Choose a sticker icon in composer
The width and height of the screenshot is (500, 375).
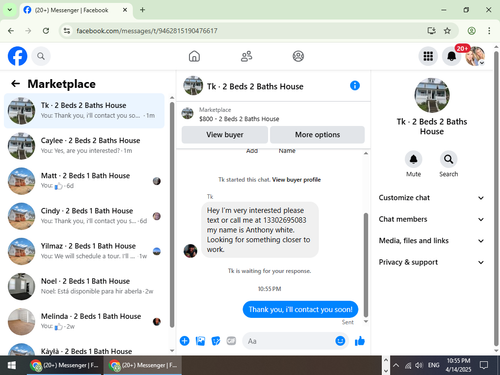(x=216, y=341)
